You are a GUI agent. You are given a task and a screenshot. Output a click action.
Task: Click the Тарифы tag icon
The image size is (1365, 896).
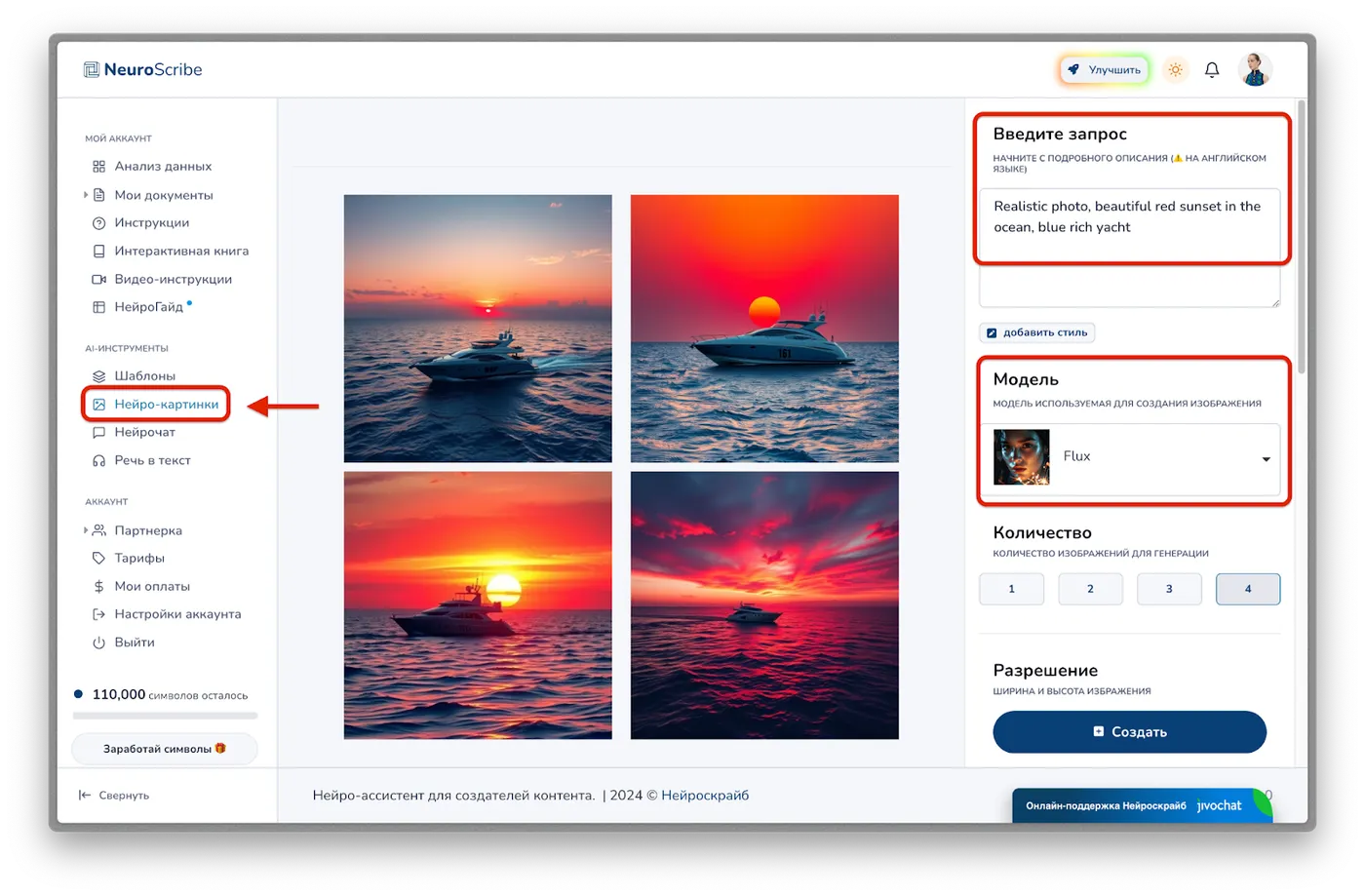(x=98, y=559)
